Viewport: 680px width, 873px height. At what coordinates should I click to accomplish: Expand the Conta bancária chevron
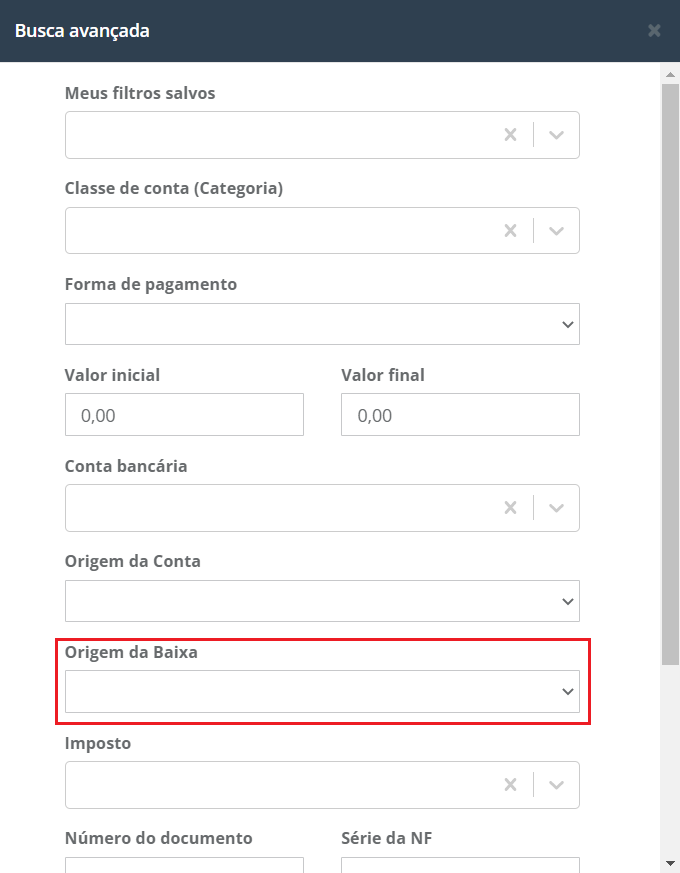(557, 508)
